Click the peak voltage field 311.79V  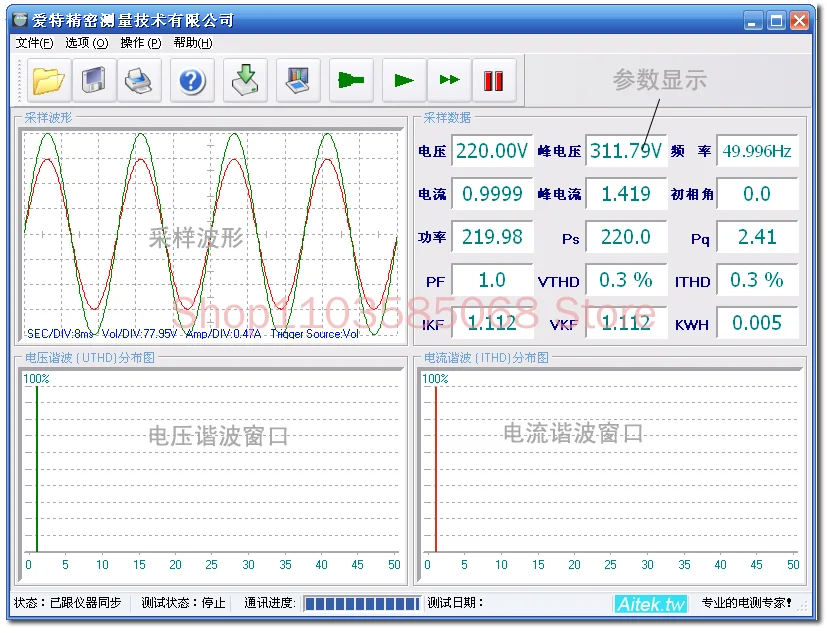tap(626, 151)
